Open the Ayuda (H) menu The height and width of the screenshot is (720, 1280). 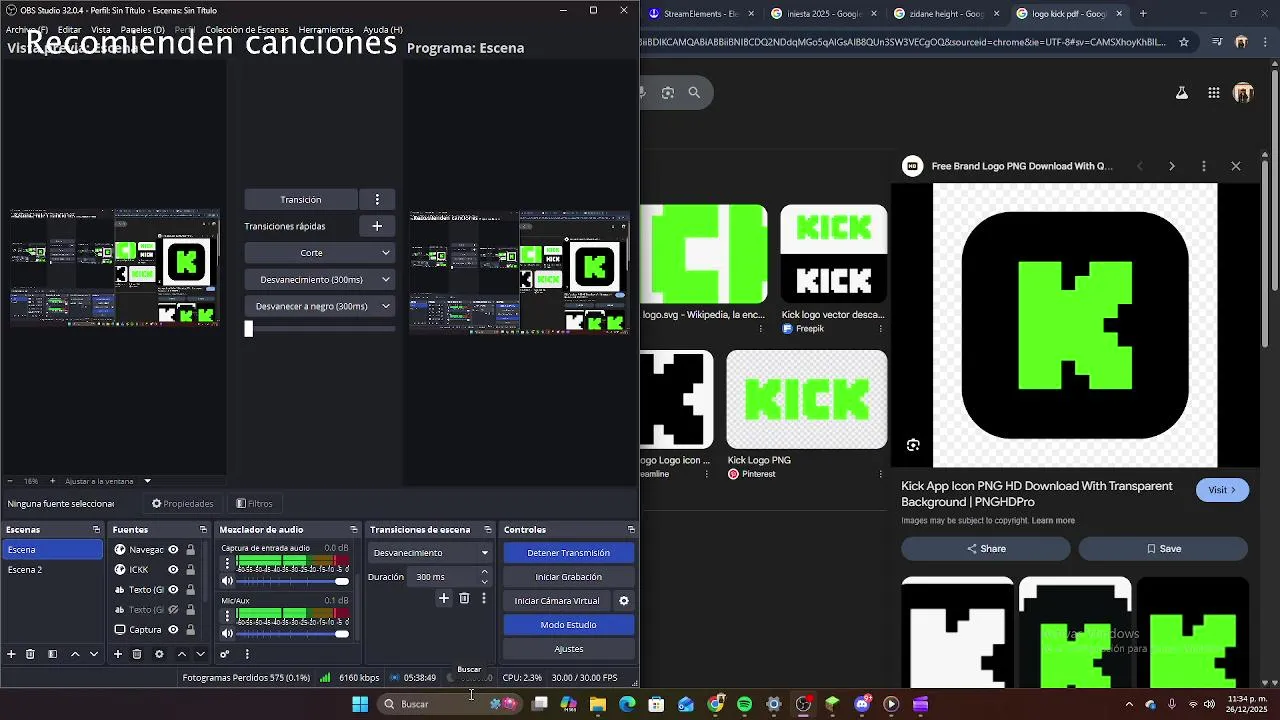coord(383,30)
